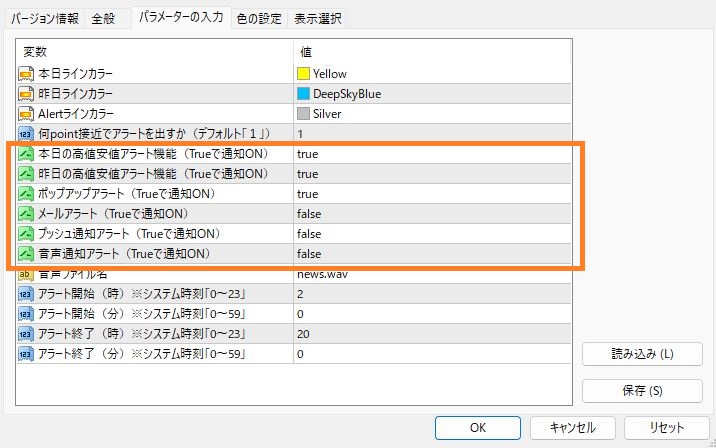Toggle the 音声通知アラート false value

308,254
